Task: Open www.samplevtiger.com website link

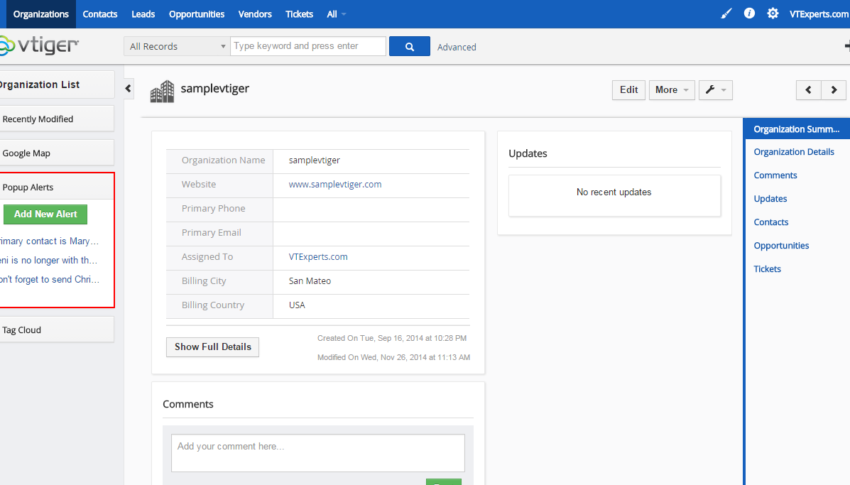Action: pos(335,184)
